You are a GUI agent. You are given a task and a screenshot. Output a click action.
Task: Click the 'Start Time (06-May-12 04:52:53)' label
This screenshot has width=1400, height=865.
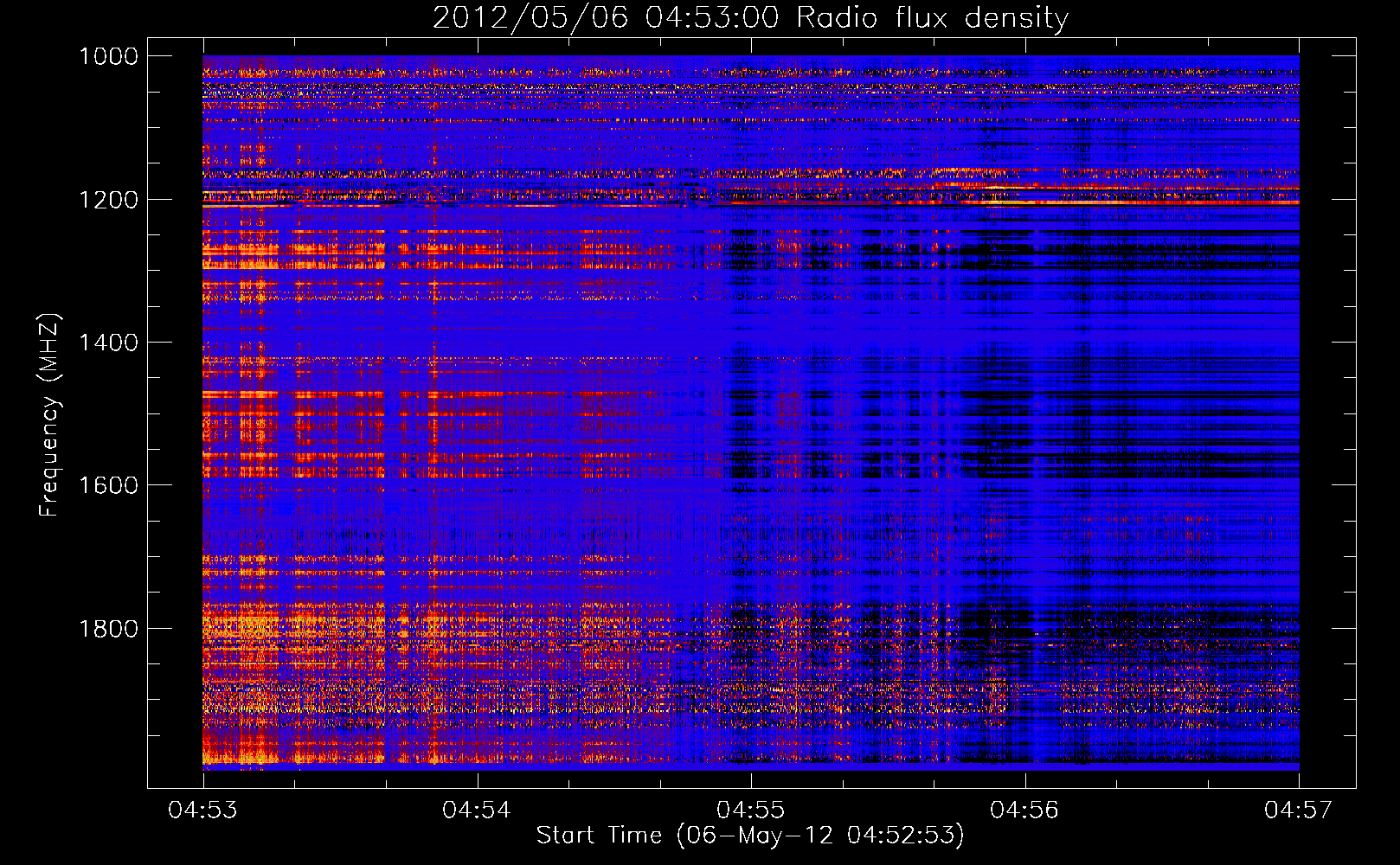coord(750,836)
